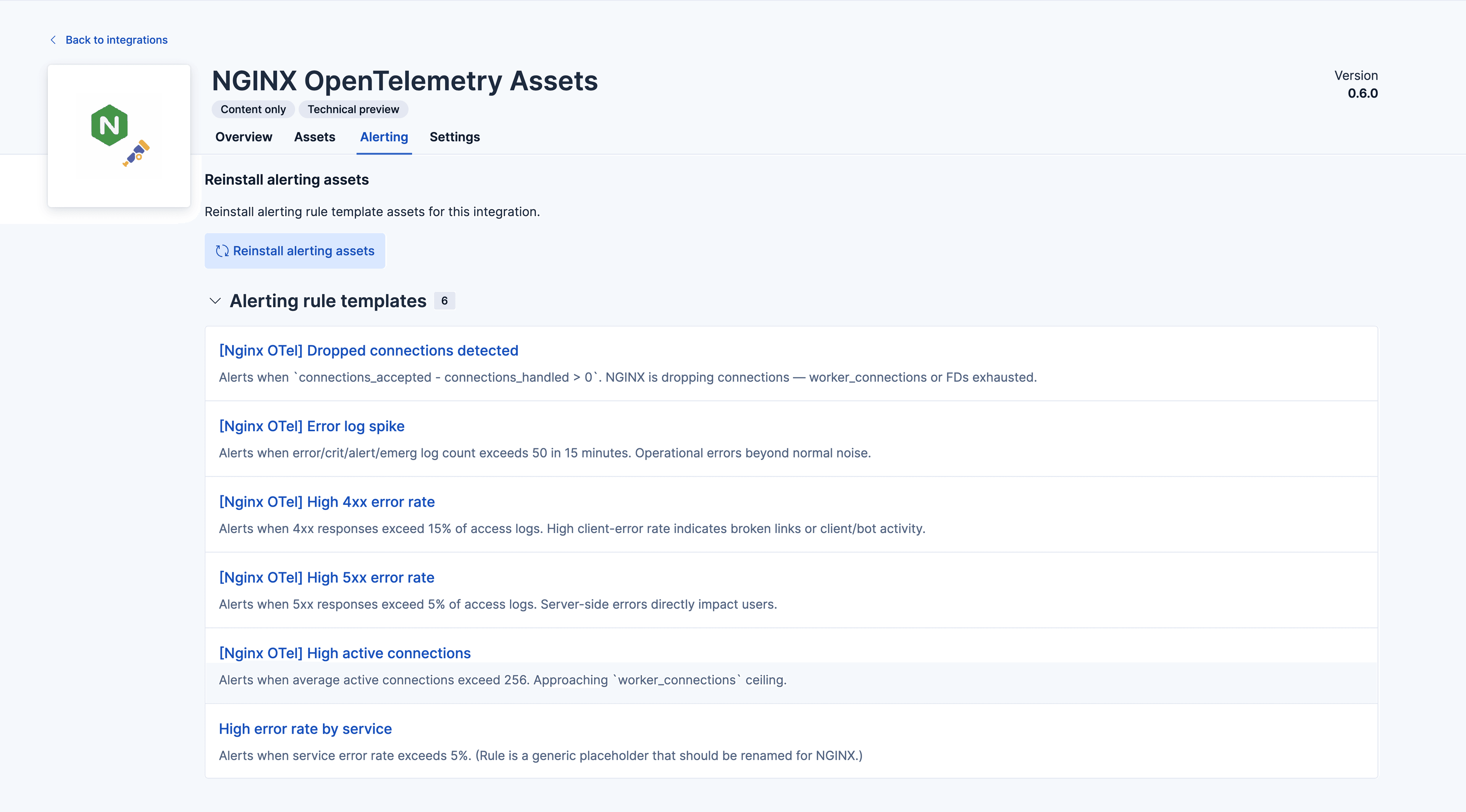Open High active connections rule template
Screen dimensions: 1466x812
tap(345, 653)
